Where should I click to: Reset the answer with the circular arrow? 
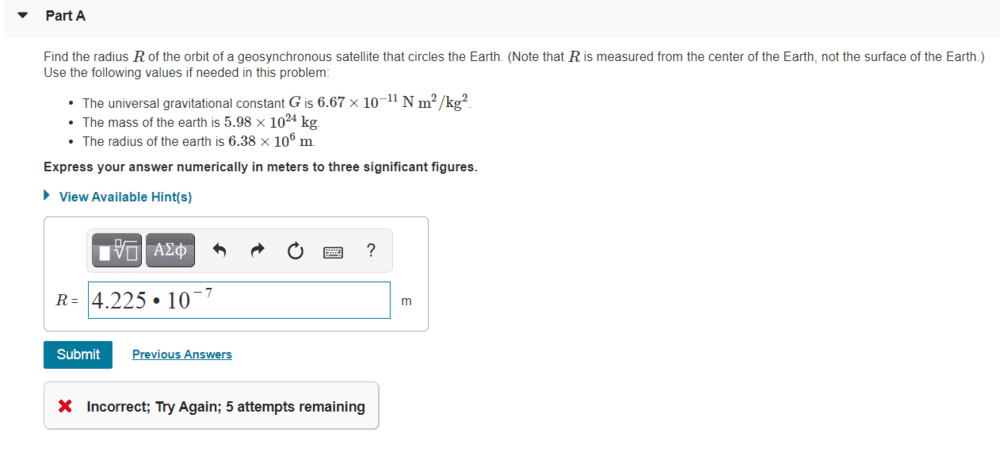pyautogui.click(x=295, y=251)
